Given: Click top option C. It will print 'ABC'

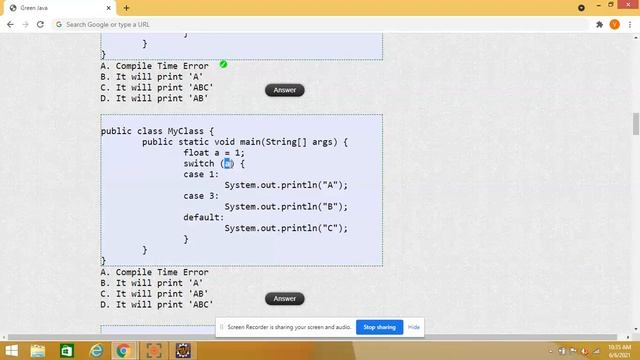Looking at the screenshot, I should [x=157, y=88].
